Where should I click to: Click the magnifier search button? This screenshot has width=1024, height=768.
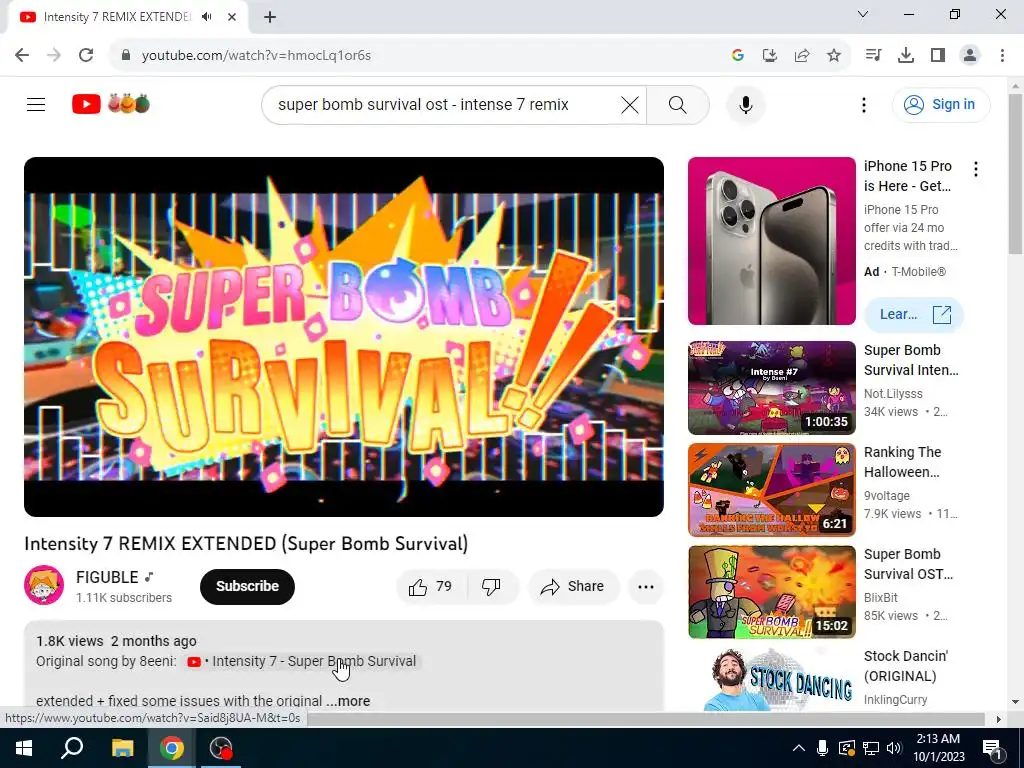click(678, 104)
